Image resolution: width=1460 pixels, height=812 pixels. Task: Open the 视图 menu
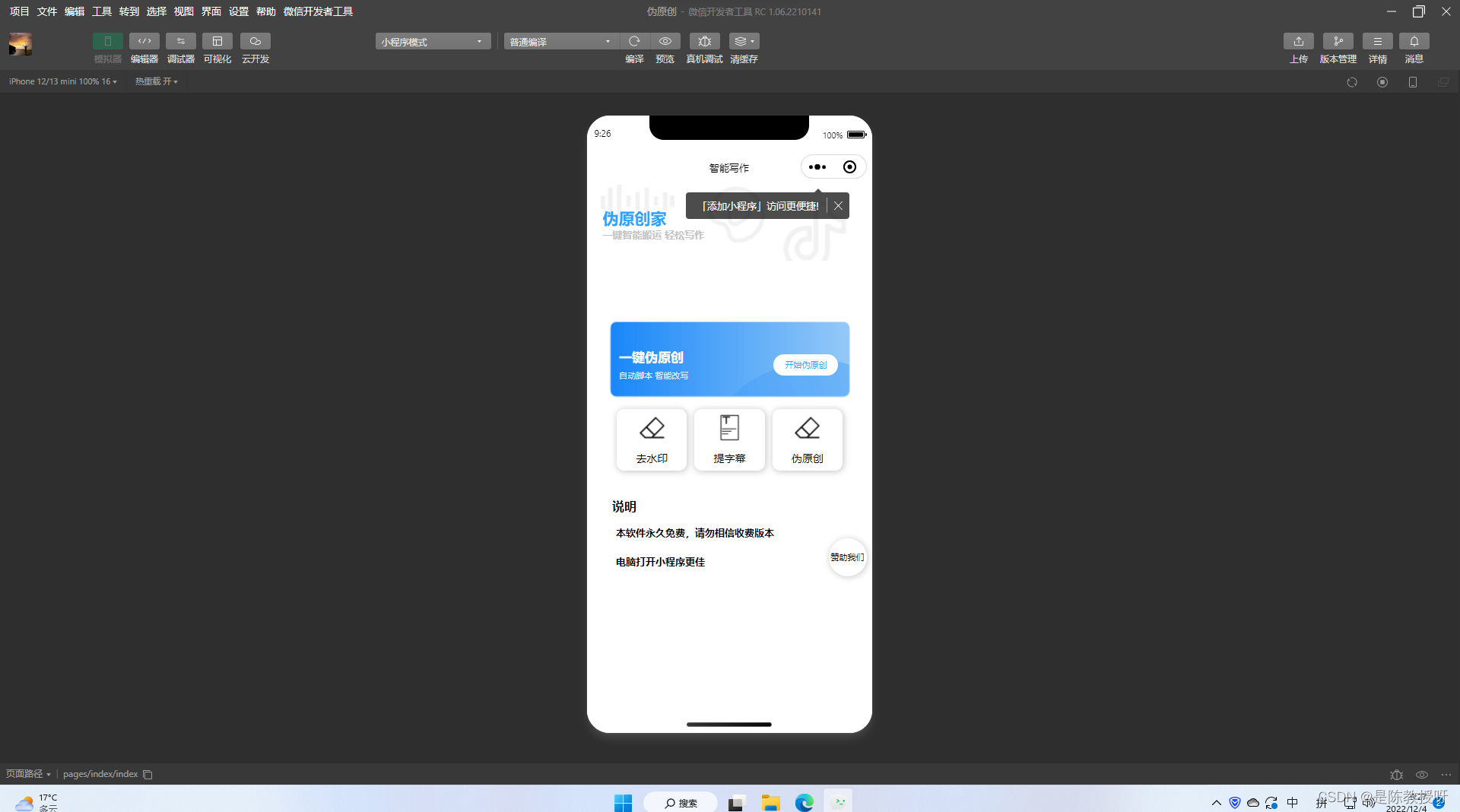pos(184,11)
